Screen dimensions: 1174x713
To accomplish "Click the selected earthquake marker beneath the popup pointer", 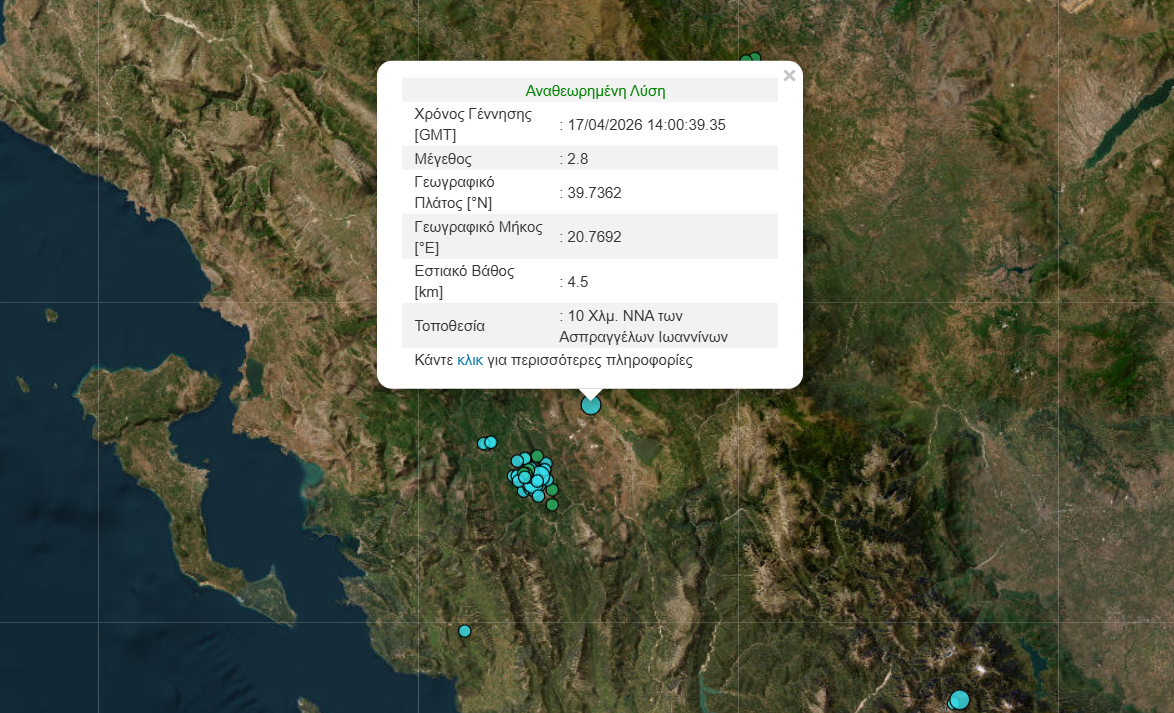I will tap(591, 405).
